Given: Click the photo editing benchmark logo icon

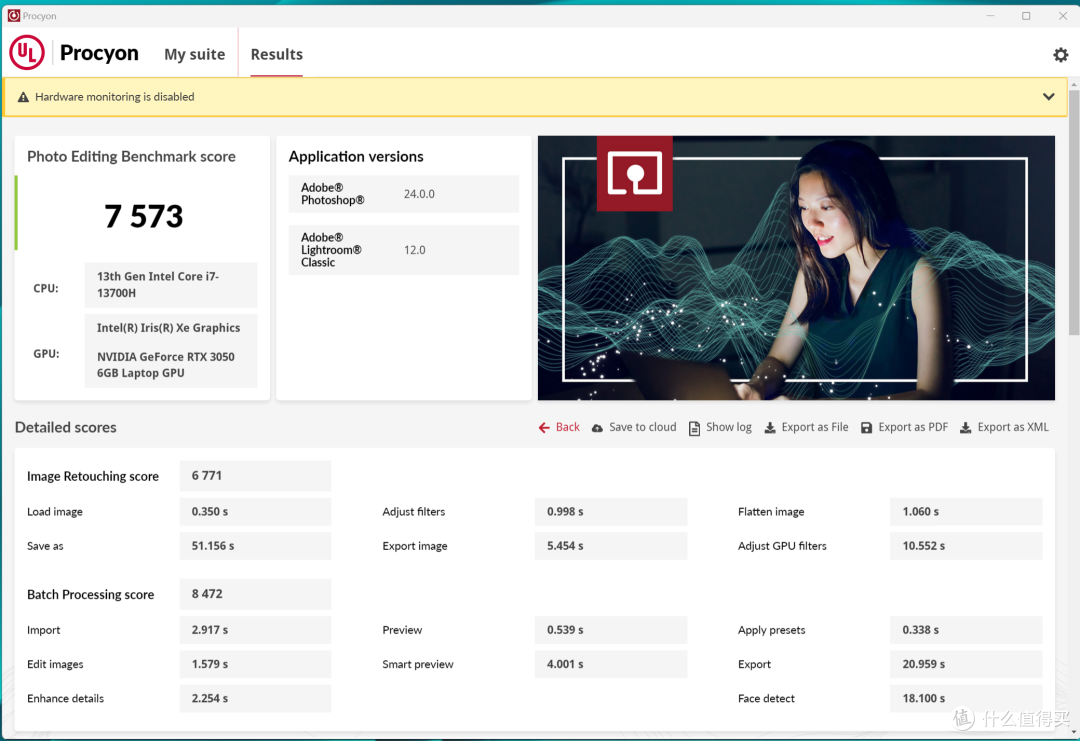Looking at the screenshot, I should (634, 173).
